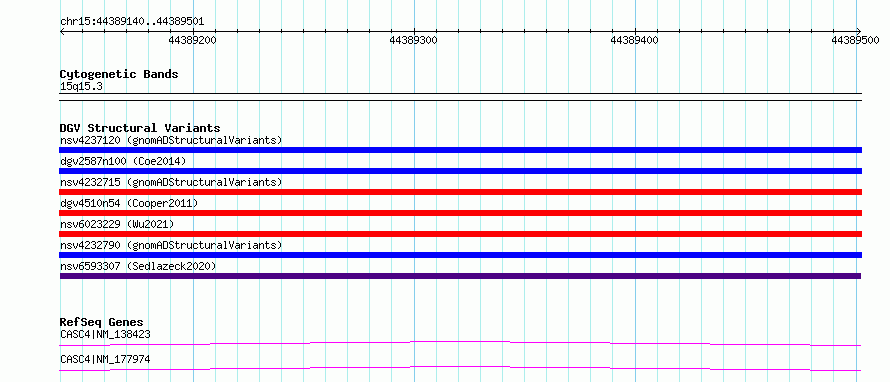This screenshot has width=890, height=382.
Task: Click the blue bar under nsv4232790
Action: [460, 255]
